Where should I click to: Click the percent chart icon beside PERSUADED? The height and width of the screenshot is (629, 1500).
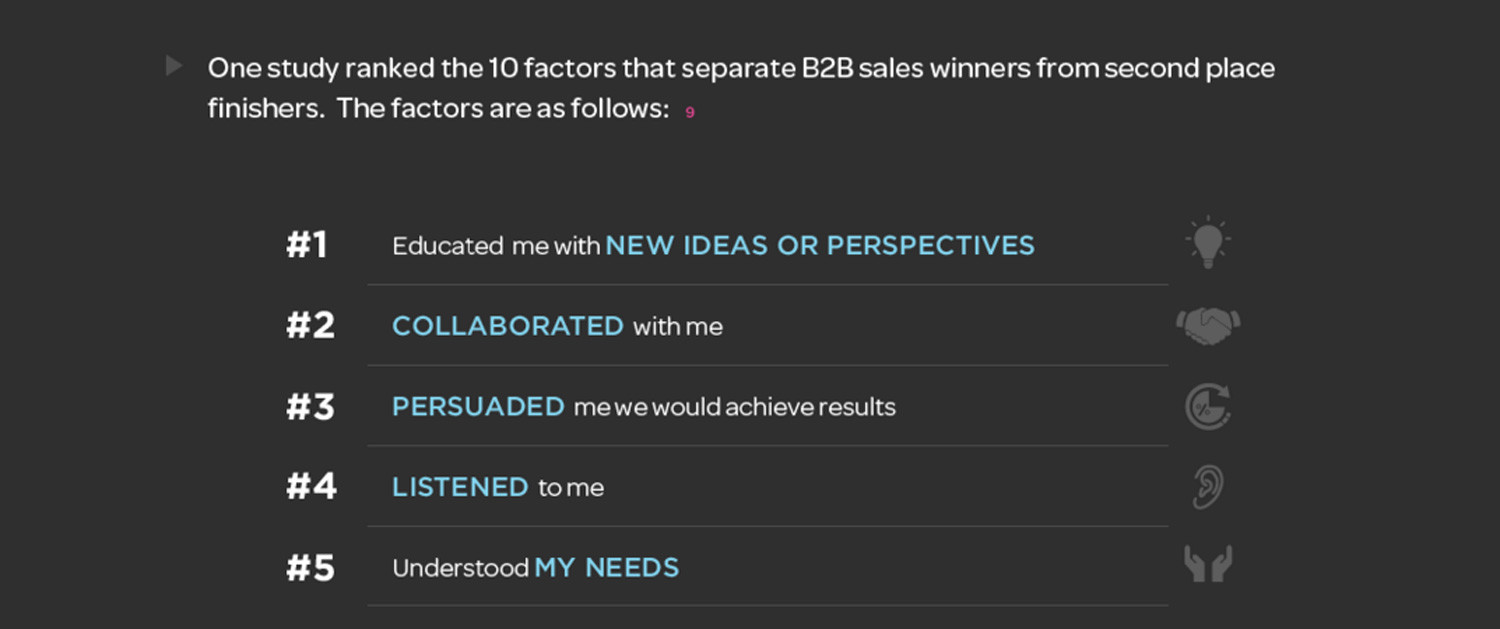tap(1208, 407)
